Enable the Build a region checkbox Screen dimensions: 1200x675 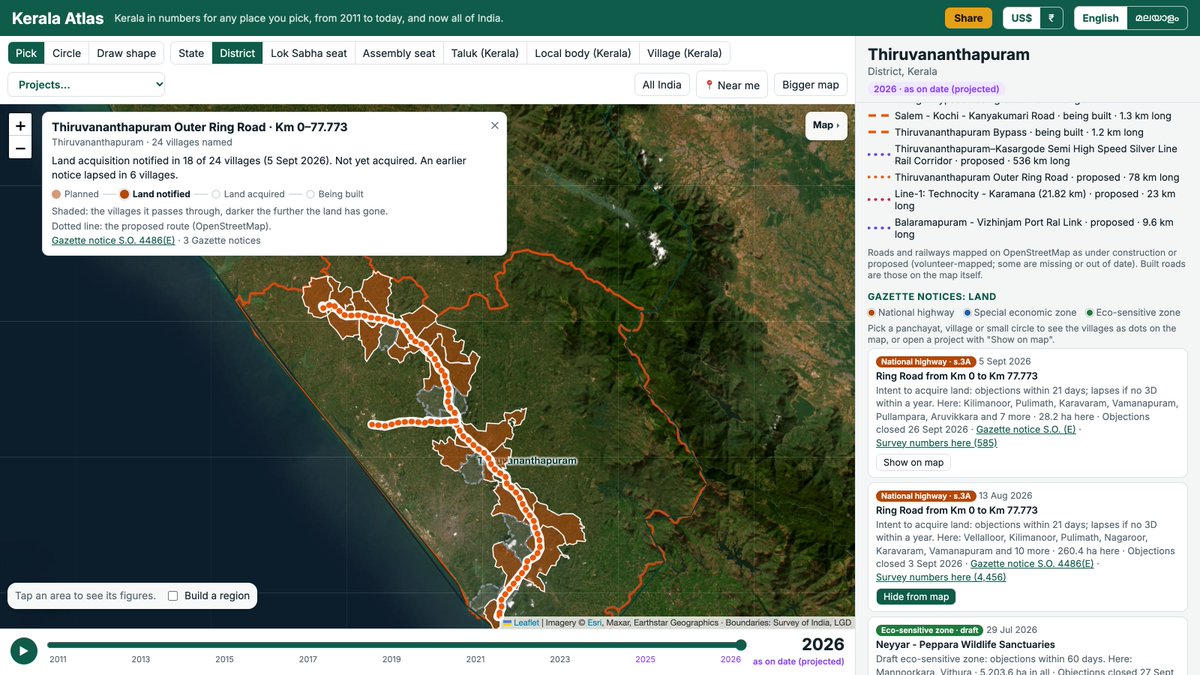[173, 596]
